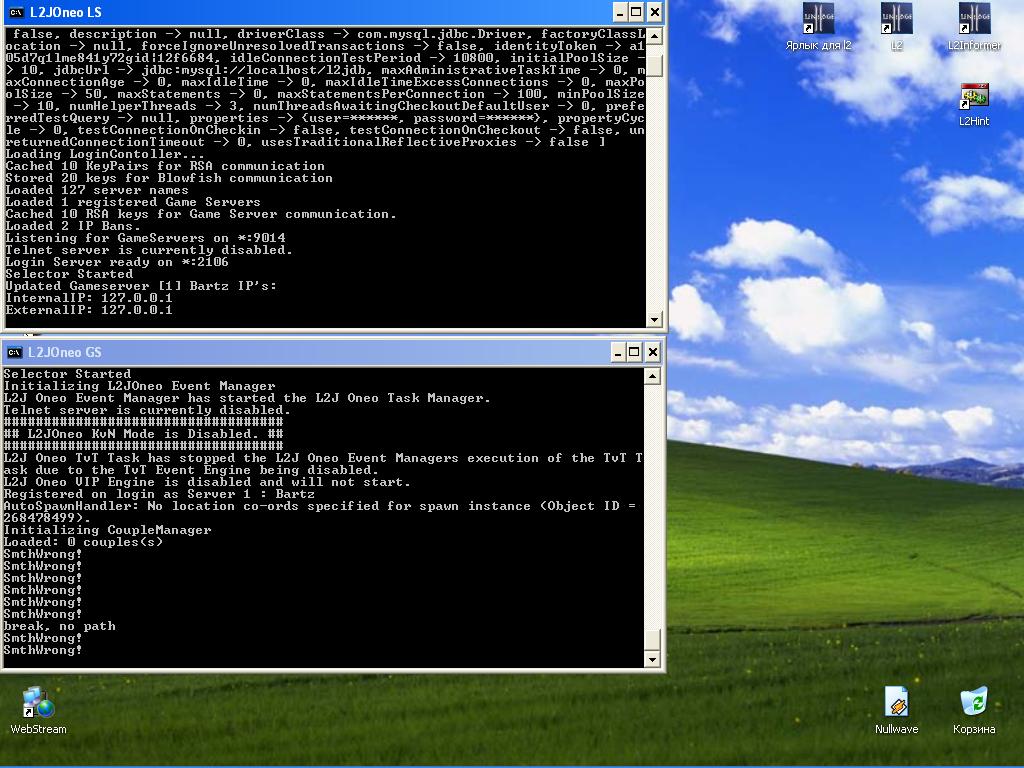The width and height of the screenshot is (1024, 768).
Task: Click the scroll down arrow in L2JOneo LS
Action: click(x=654, y=319)
